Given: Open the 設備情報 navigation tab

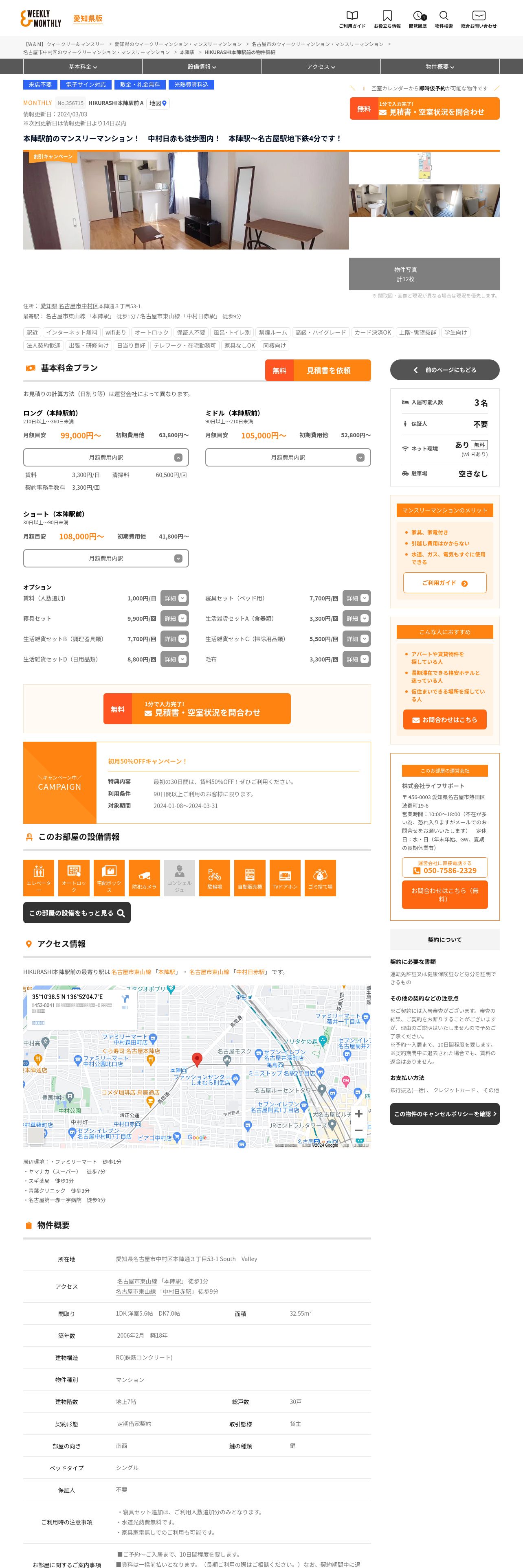Looking at the screenshot, I should (202, 67).
